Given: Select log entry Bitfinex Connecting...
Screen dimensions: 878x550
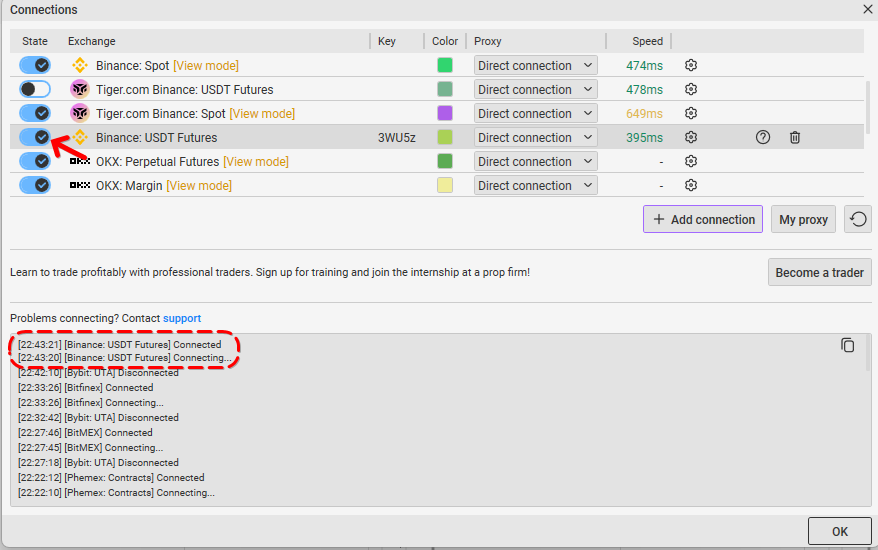Looking at the screenshot, I should click(x=90, y=403).
